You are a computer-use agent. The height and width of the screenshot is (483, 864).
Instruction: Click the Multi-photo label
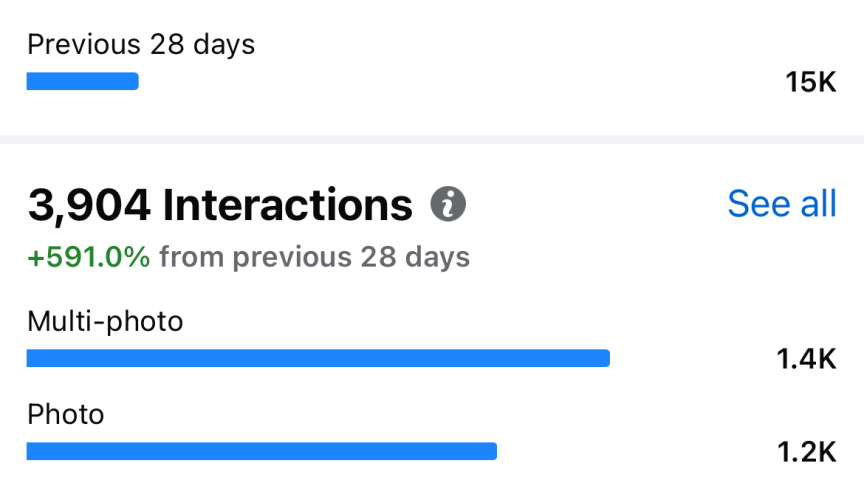pos(105,322)
